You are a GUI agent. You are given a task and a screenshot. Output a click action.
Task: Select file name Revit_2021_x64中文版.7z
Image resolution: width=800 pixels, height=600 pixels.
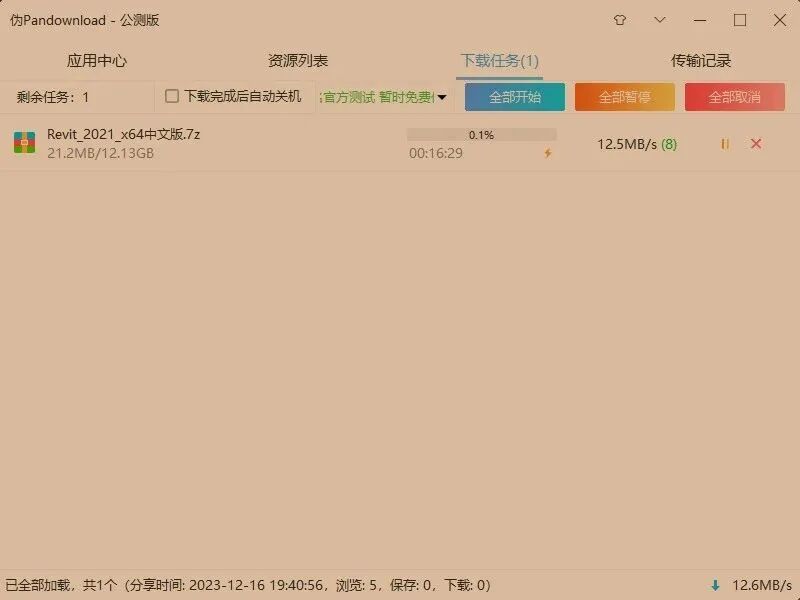click(123, 134)
